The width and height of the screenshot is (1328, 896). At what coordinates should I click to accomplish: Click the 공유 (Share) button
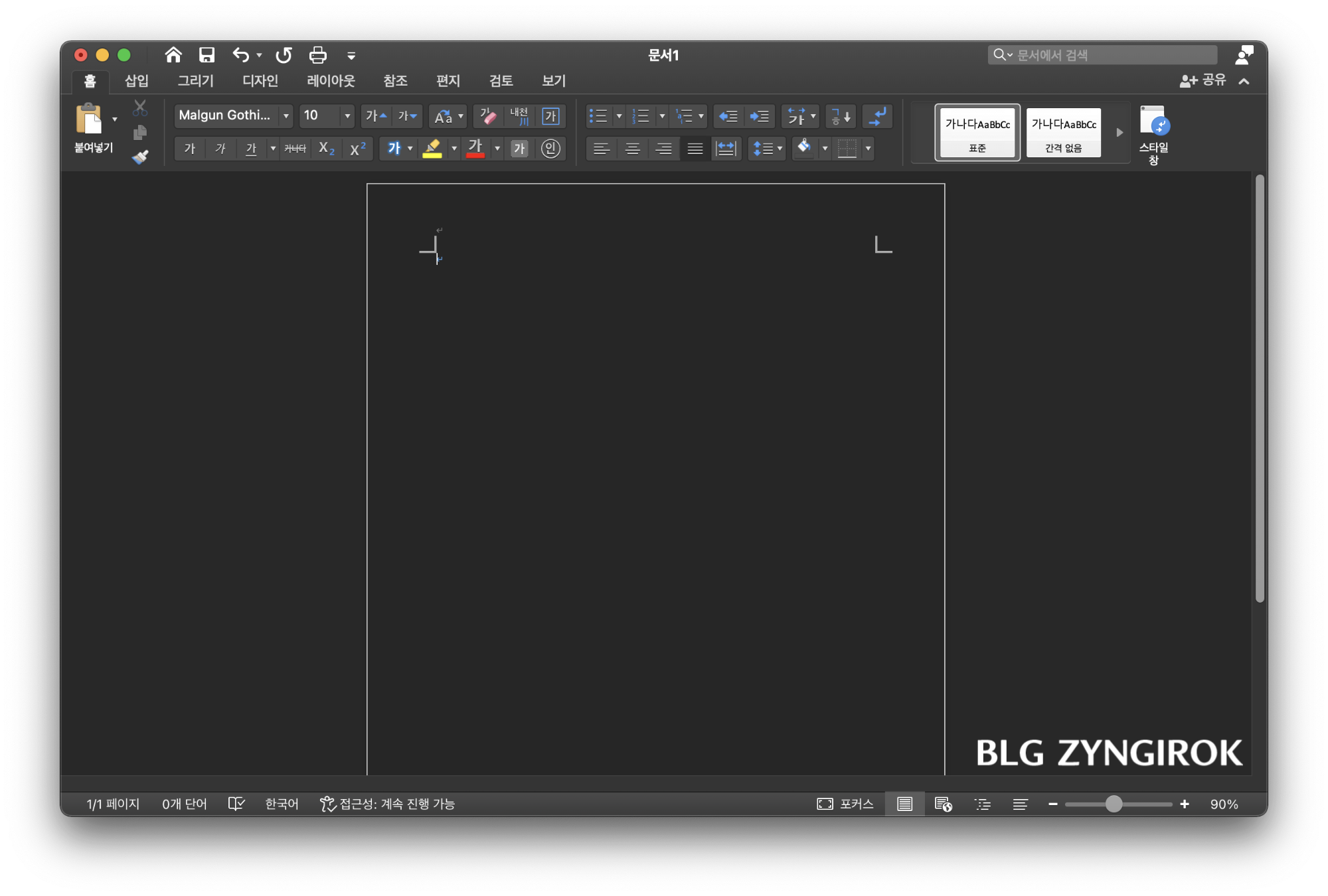pos(1203,80)
